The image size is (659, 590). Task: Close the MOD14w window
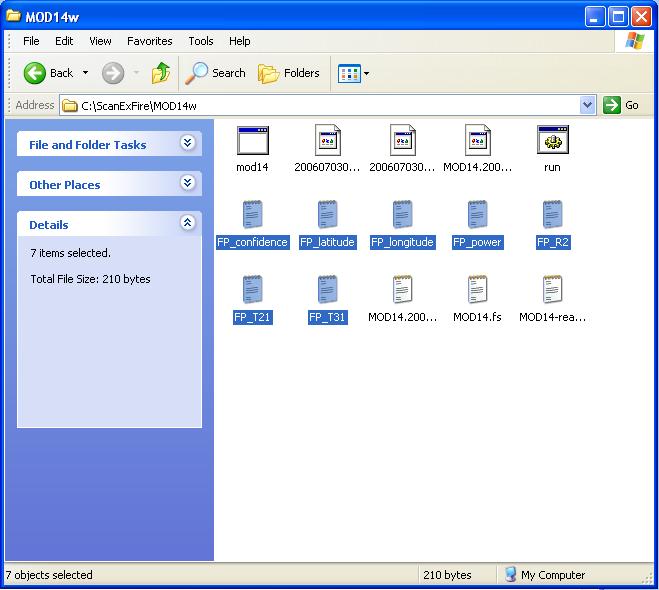click(x=642, y=17)
